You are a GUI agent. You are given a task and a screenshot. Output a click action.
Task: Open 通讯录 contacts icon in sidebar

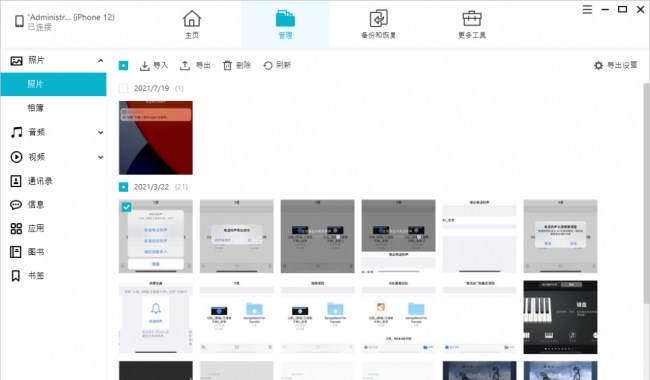(16, 181)
